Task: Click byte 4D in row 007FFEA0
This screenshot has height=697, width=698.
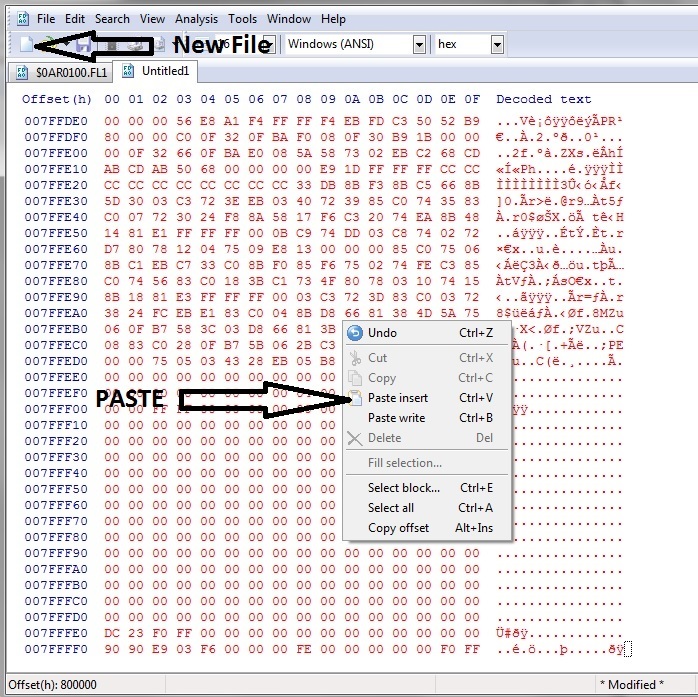Action: (424, 313)
